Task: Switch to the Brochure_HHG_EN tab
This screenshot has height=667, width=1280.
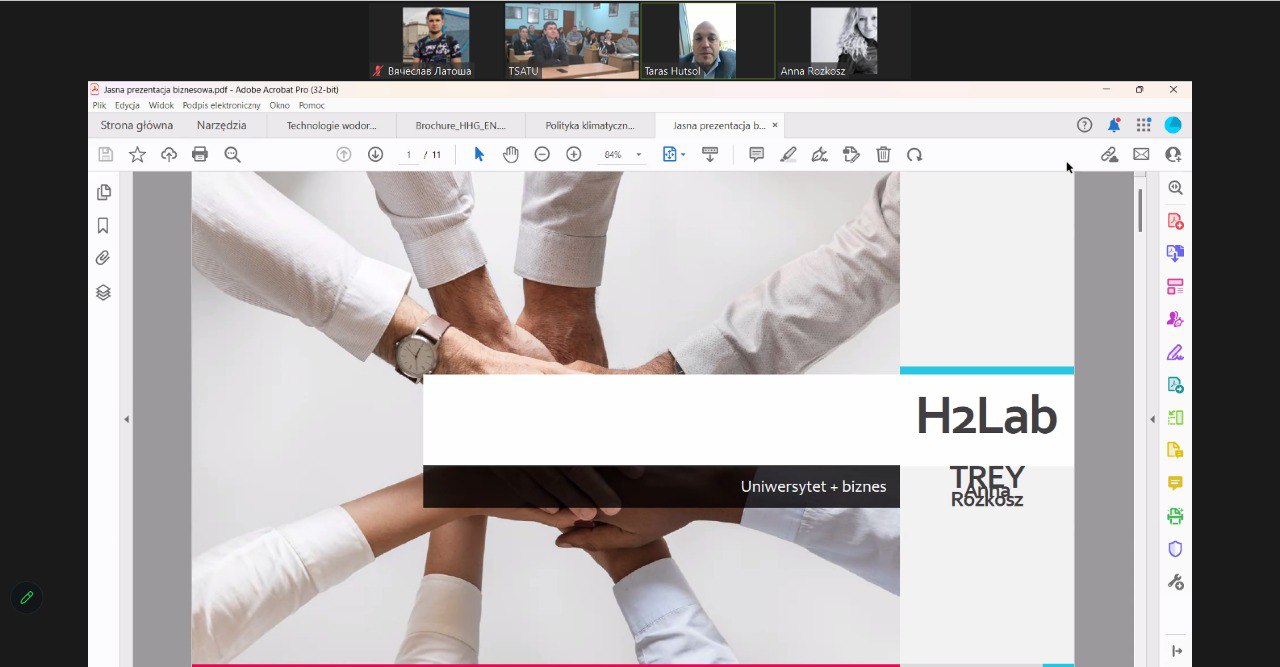Action: [461, 126]
